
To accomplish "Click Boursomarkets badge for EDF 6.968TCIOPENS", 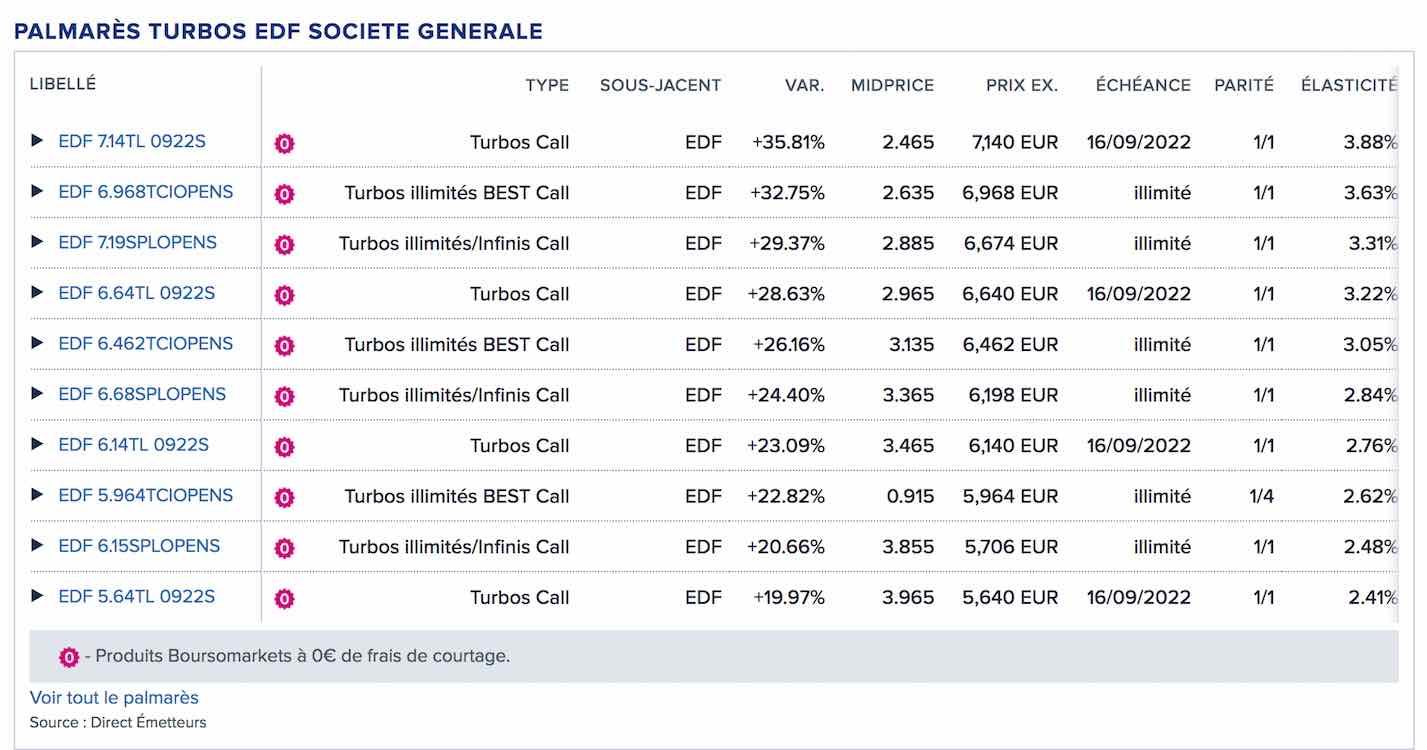I will click(x=285, y=194).
